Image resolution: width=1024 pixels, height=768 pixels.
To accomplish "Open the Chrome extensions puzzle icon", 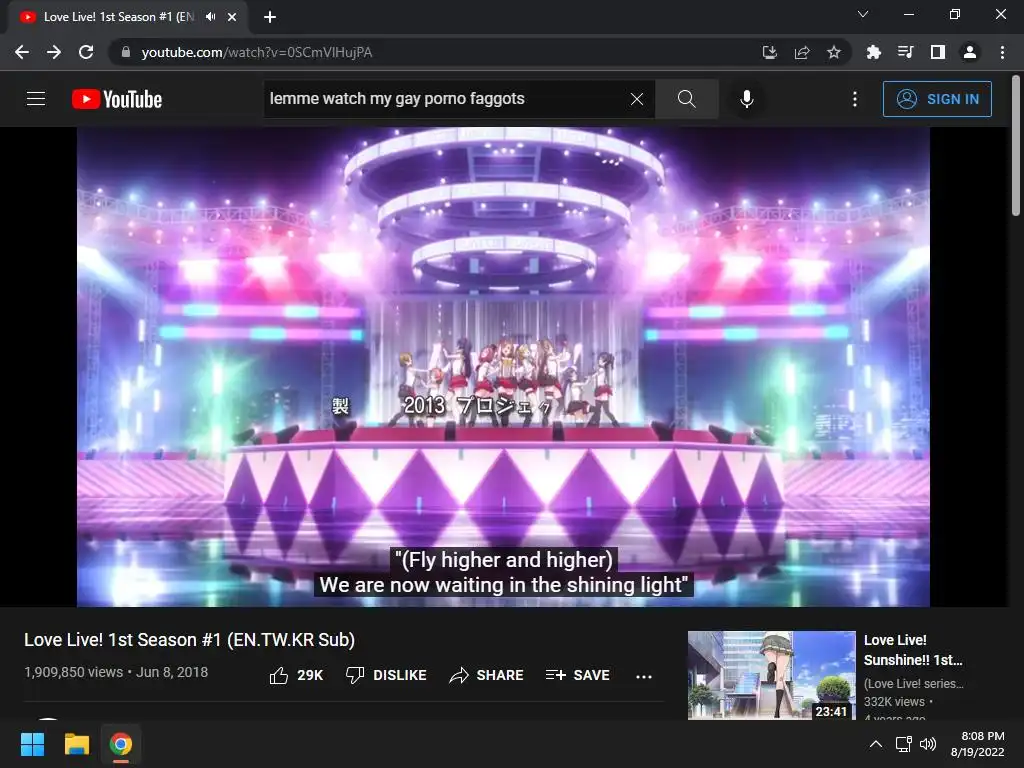I will coord(873,52).
